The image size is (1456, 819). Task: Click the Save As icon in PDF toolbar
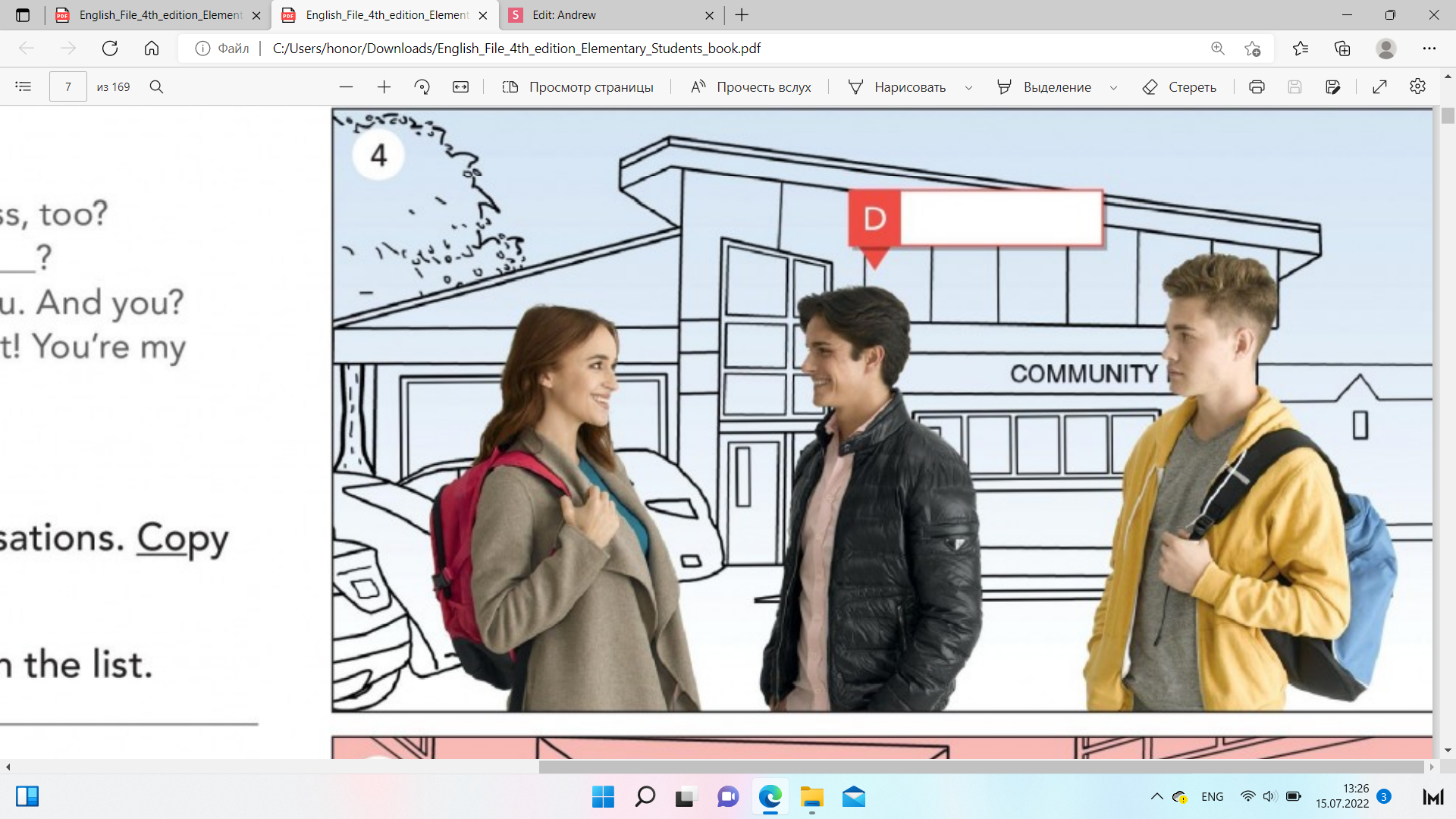click(1332, 87)
